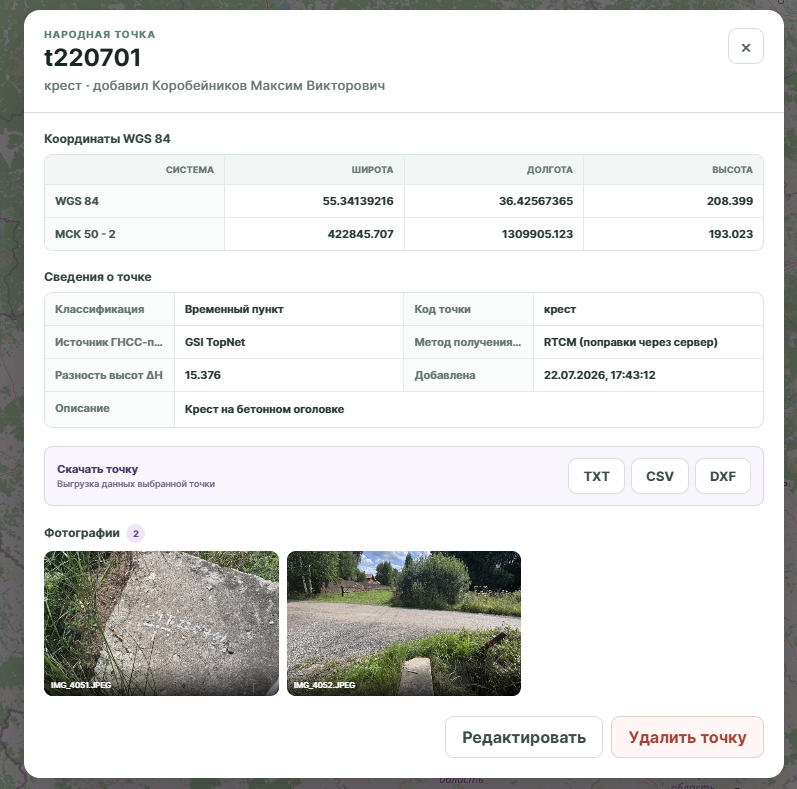This screenshot has width=797, height=789.
Task: Click the Долгота column header
Action: point(549,170)
